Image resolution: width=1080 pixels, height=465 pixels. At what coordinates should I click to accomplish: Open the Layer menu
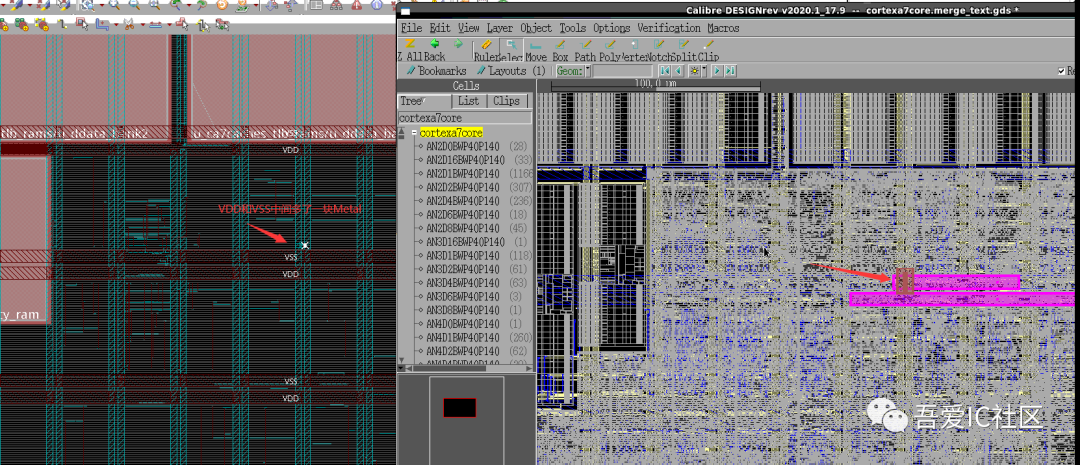tap(499, 28)
